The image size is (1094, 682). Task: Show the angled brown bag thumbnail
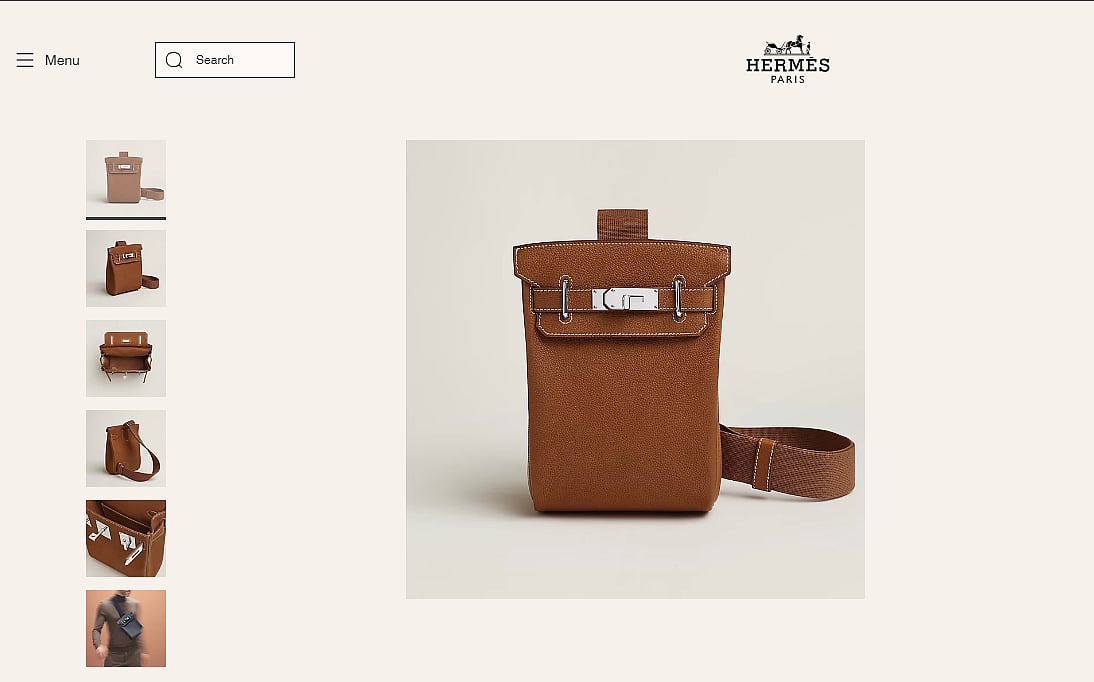point(126,268)
